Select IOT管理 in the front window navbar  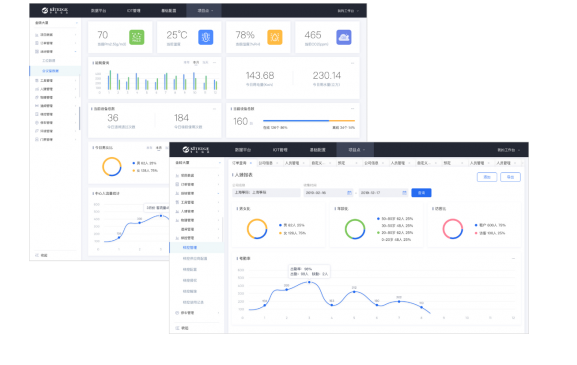[x=280, y=150]
